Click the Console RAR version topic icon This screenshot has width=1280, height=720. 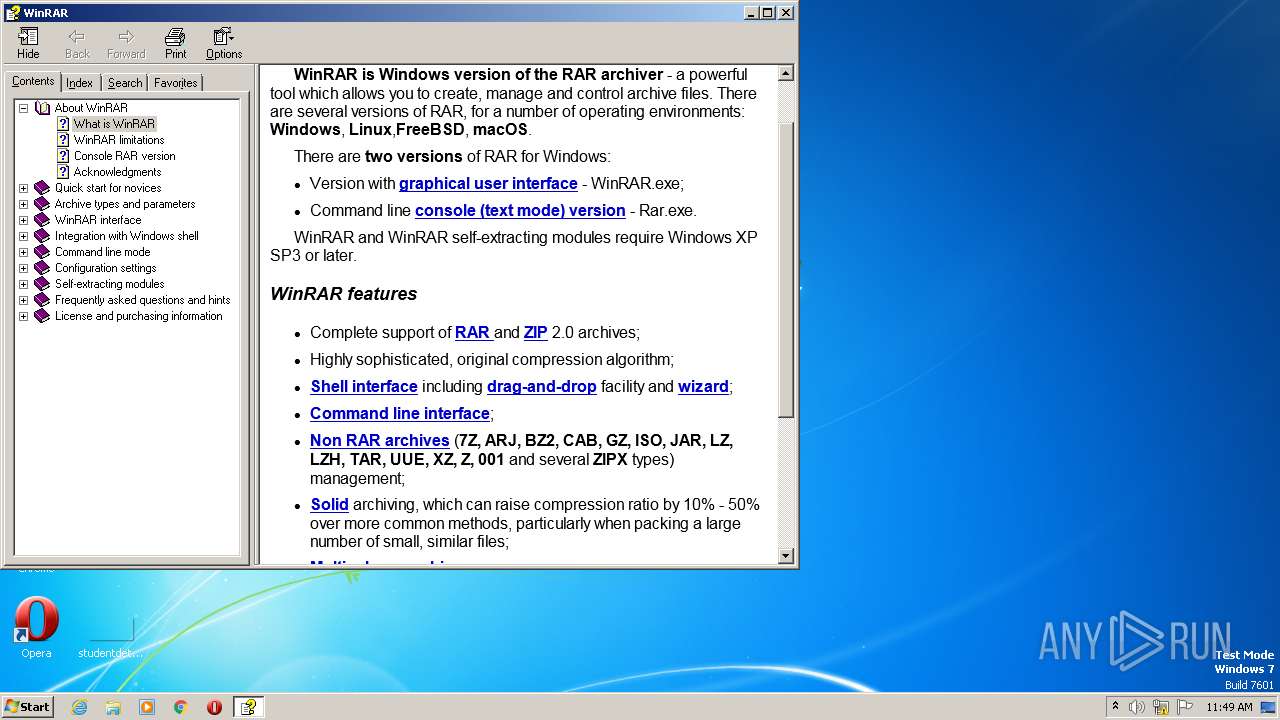coord(63,156)
